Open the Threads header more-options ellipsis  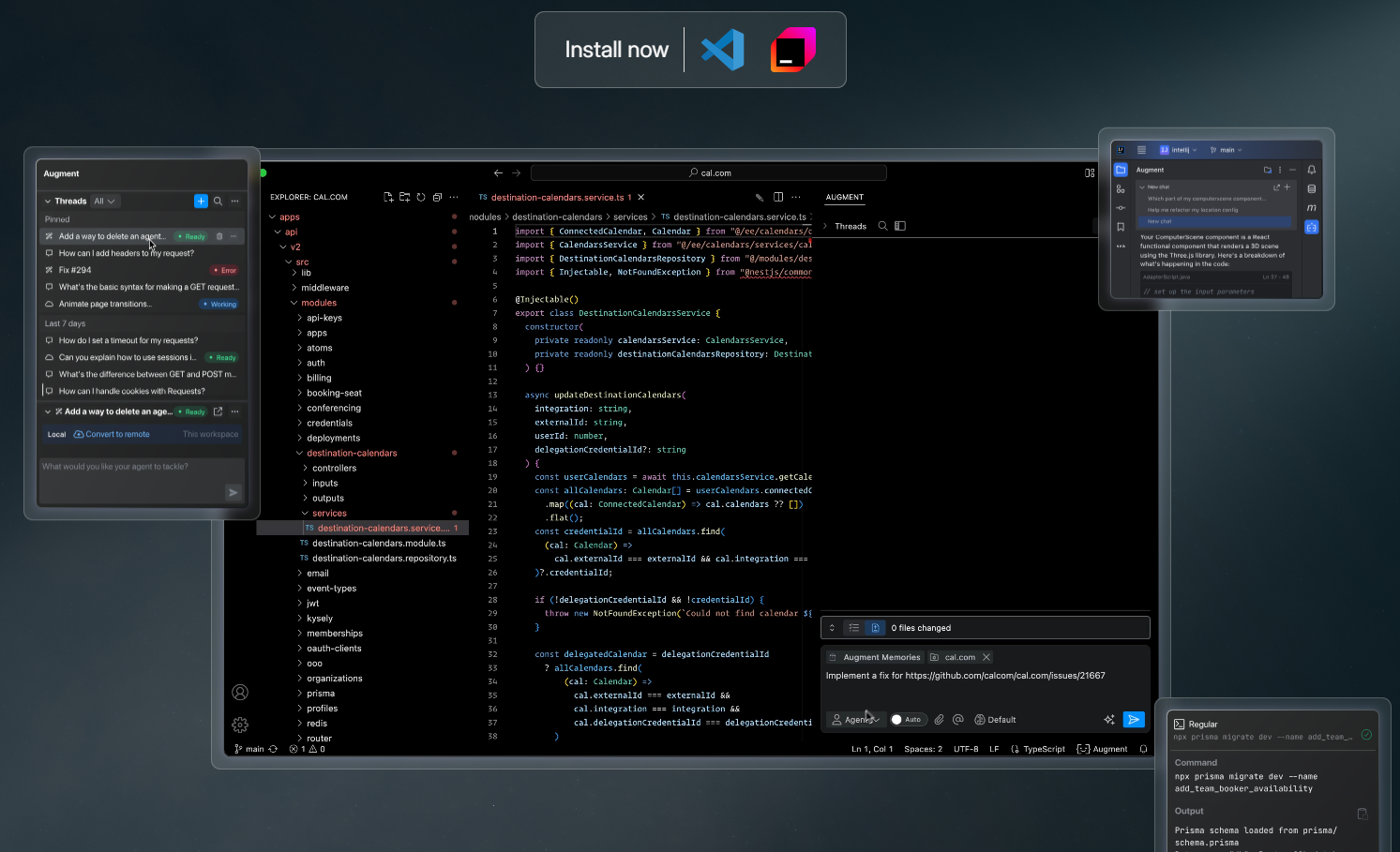234,201
